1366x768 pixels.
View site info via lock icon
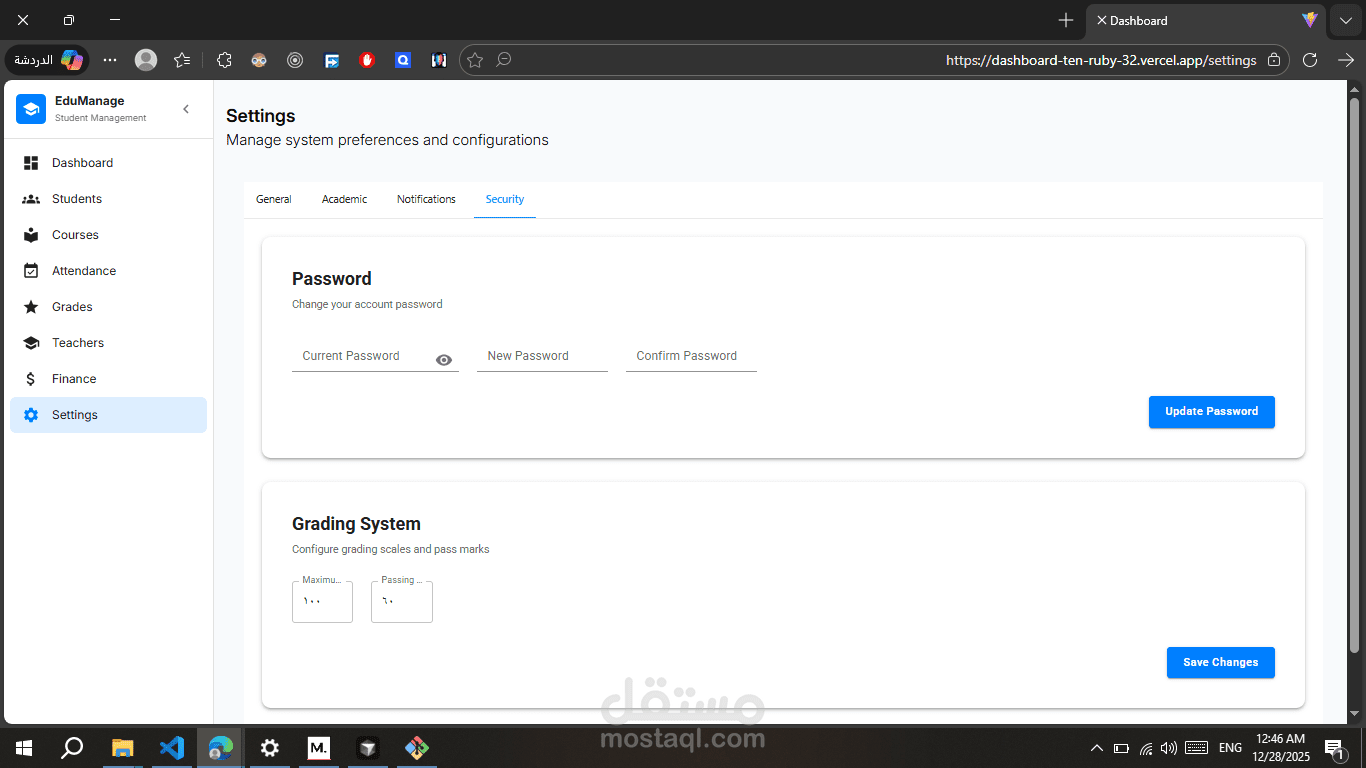click(1274, 60)
